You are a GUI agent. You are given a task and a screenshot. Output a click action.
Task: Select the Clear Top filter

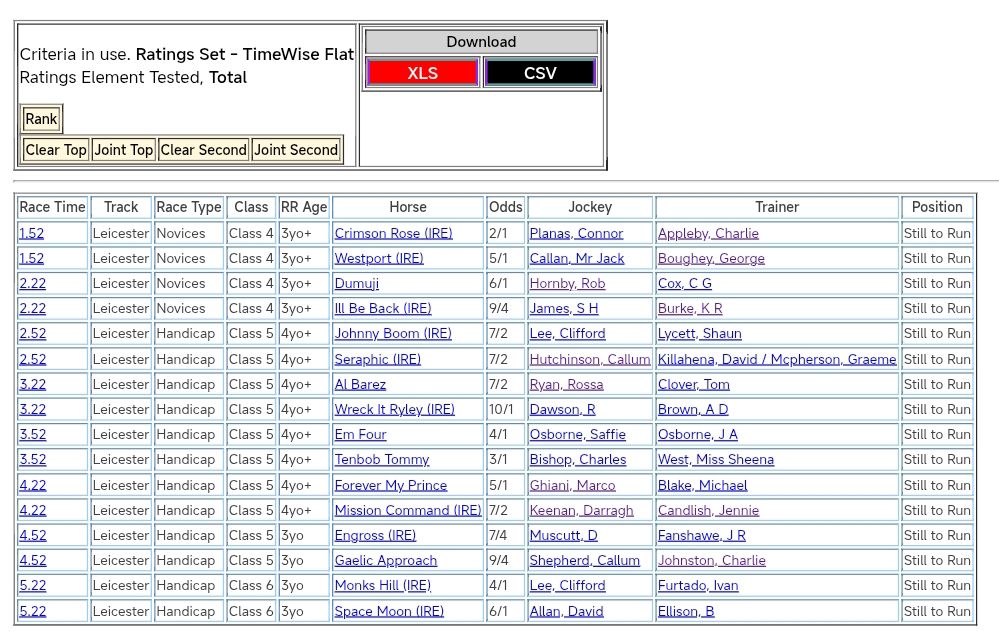(56, 150)
